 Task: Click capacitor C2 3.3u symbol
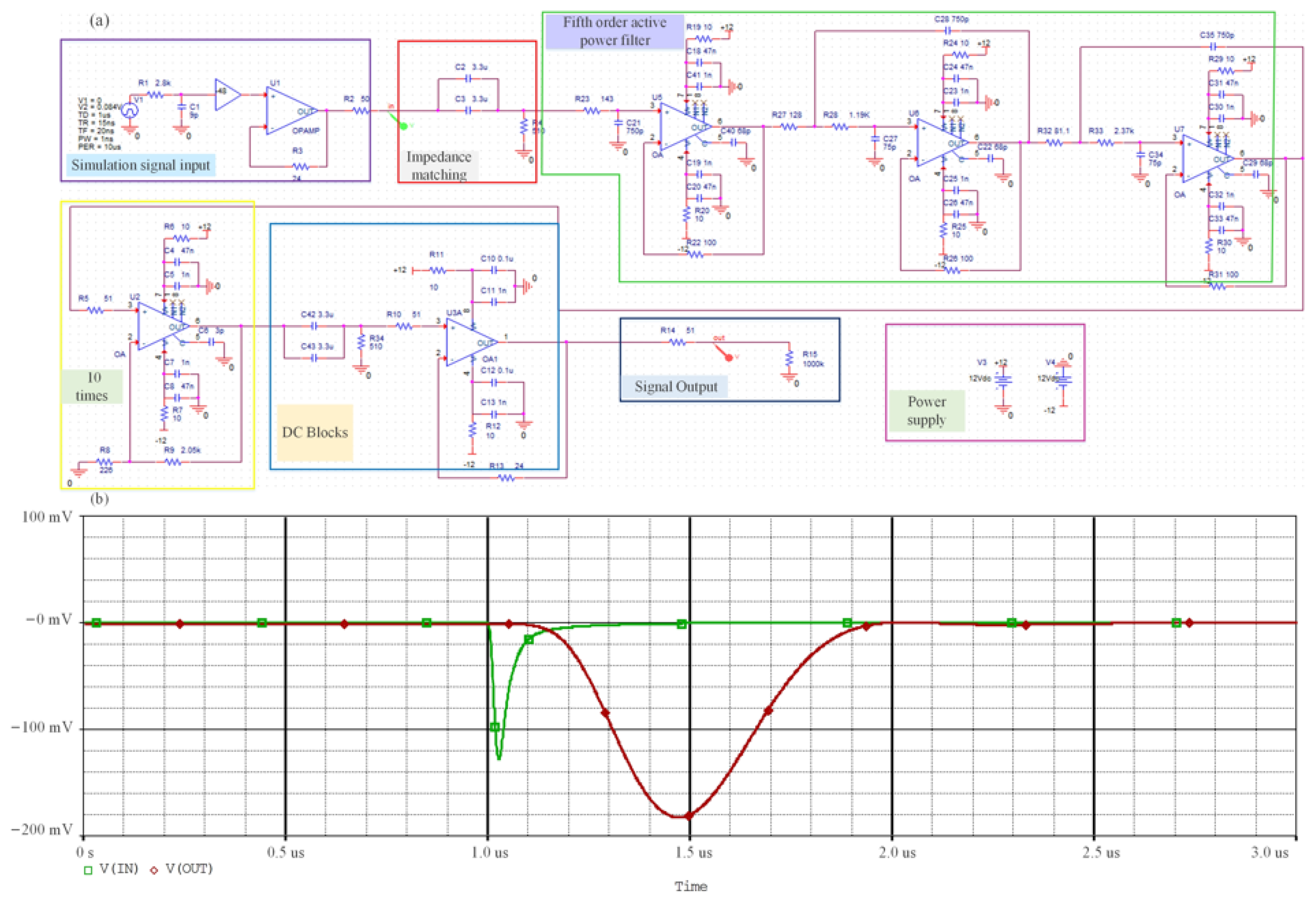pos(468,79)
